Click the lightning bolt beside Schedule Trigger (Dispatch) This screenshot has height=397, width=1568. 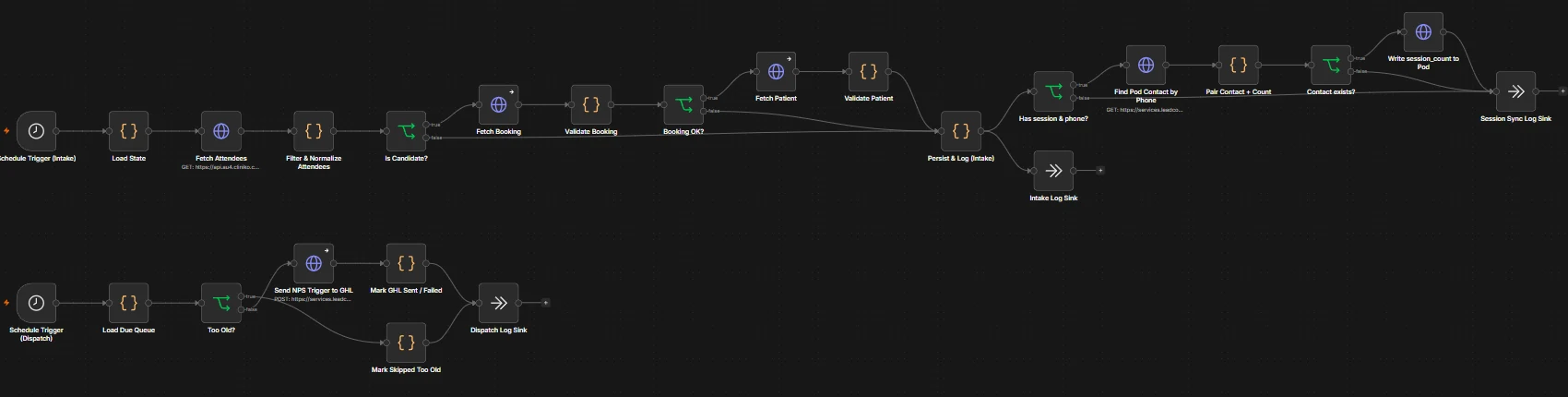point(6,303)
